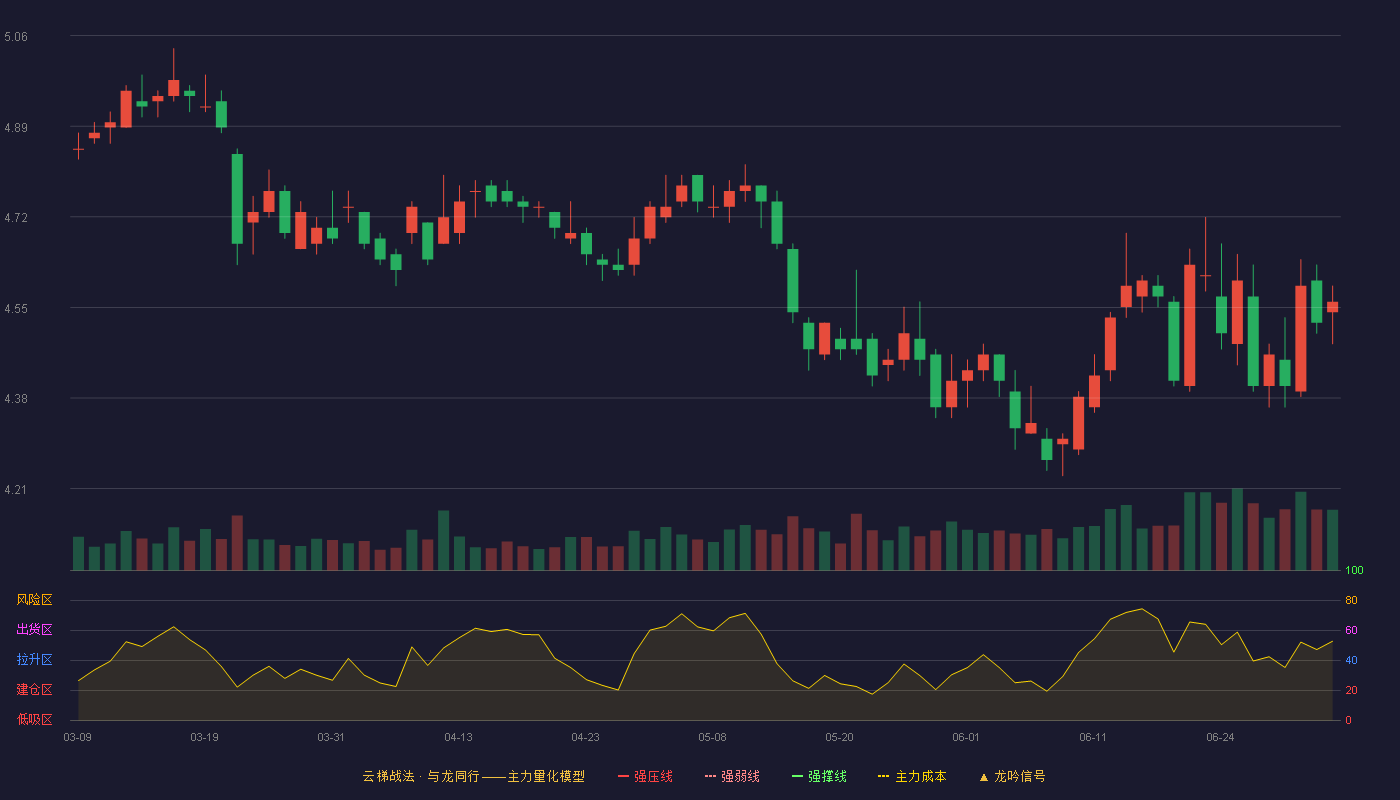Screen dimensions: 1400x800
Task: Click the 拉升区 zone label
Action: coord(34,660)
